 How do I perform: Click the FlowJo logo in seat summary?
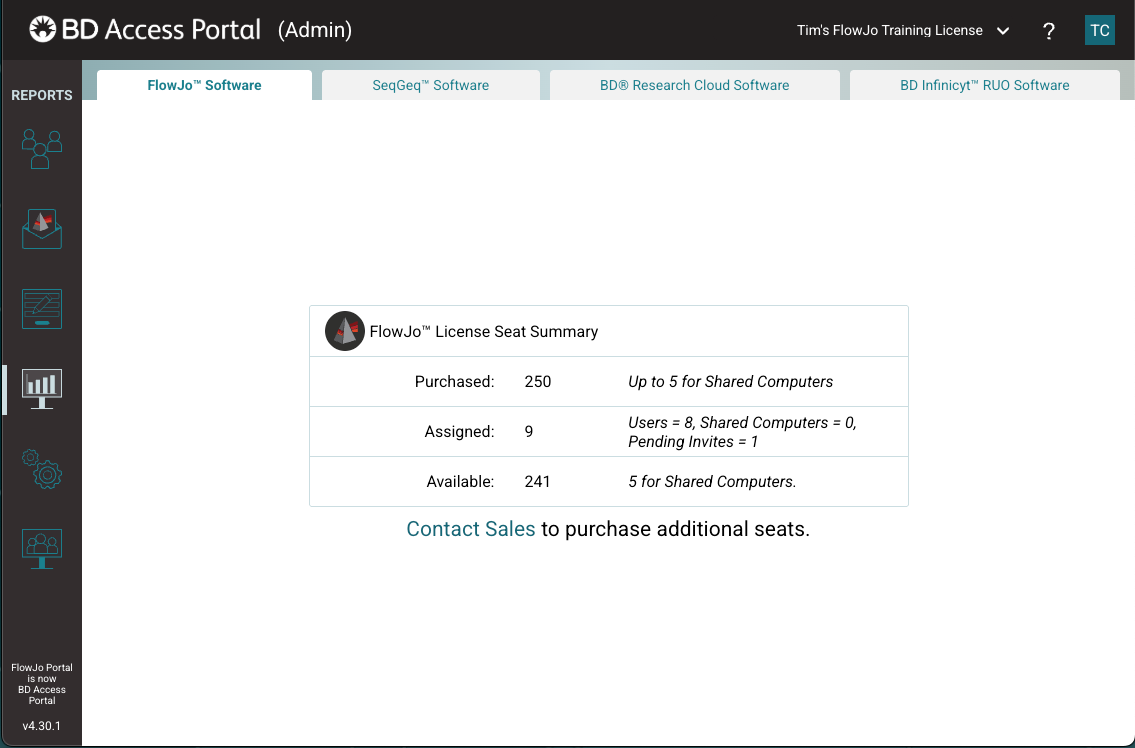[344, 331]
